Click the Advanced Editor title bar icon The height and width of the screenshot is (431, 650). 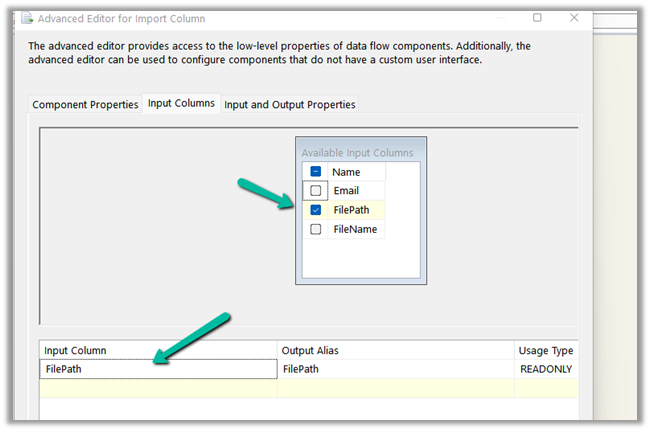pyautogui.click(x=27, y=18)
